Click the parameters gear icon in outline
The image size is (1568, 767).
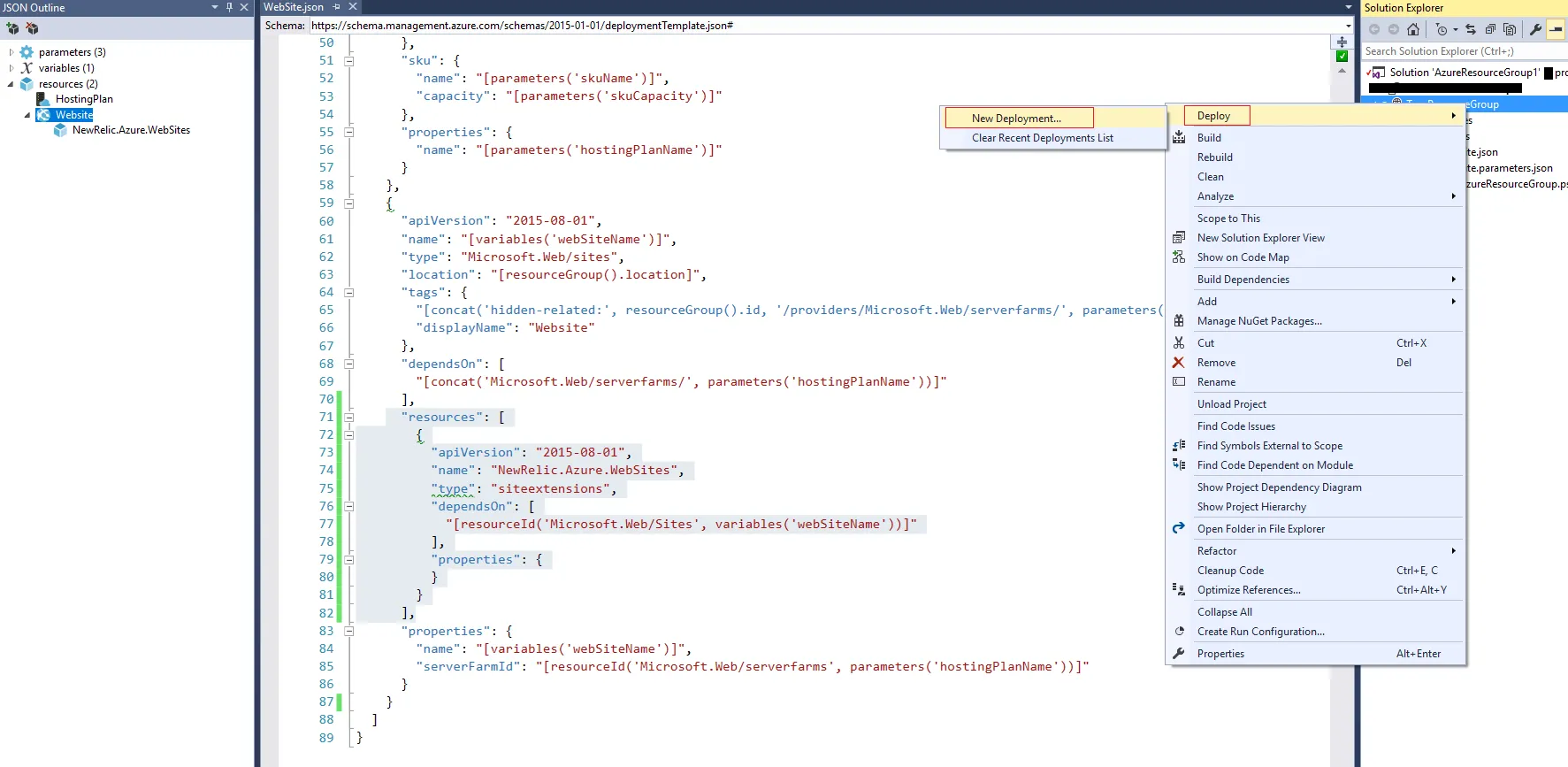[x=27, y=52]
